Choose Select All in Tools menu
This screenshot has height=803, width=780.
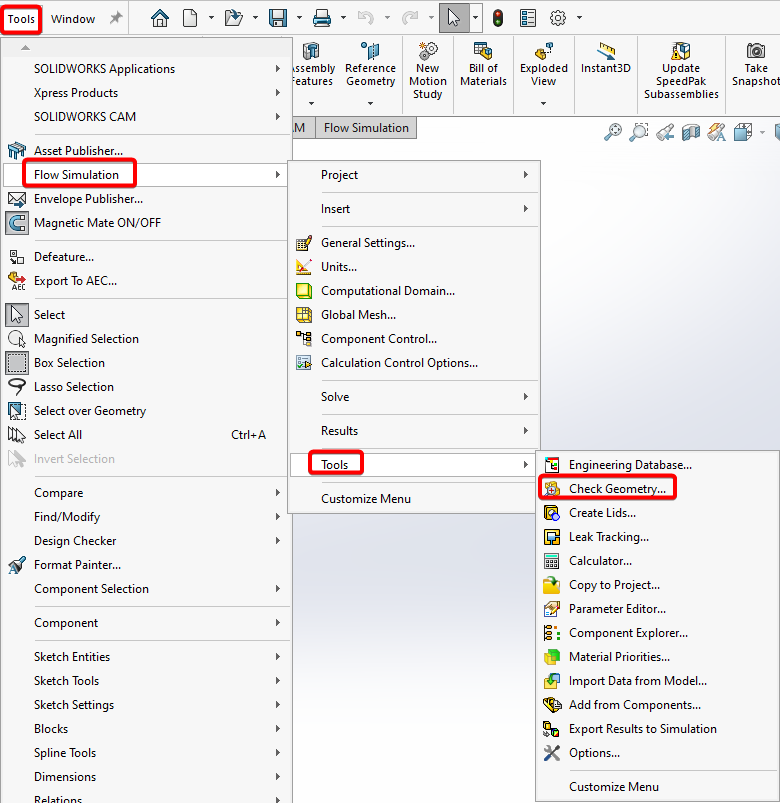tap(146, 435)
